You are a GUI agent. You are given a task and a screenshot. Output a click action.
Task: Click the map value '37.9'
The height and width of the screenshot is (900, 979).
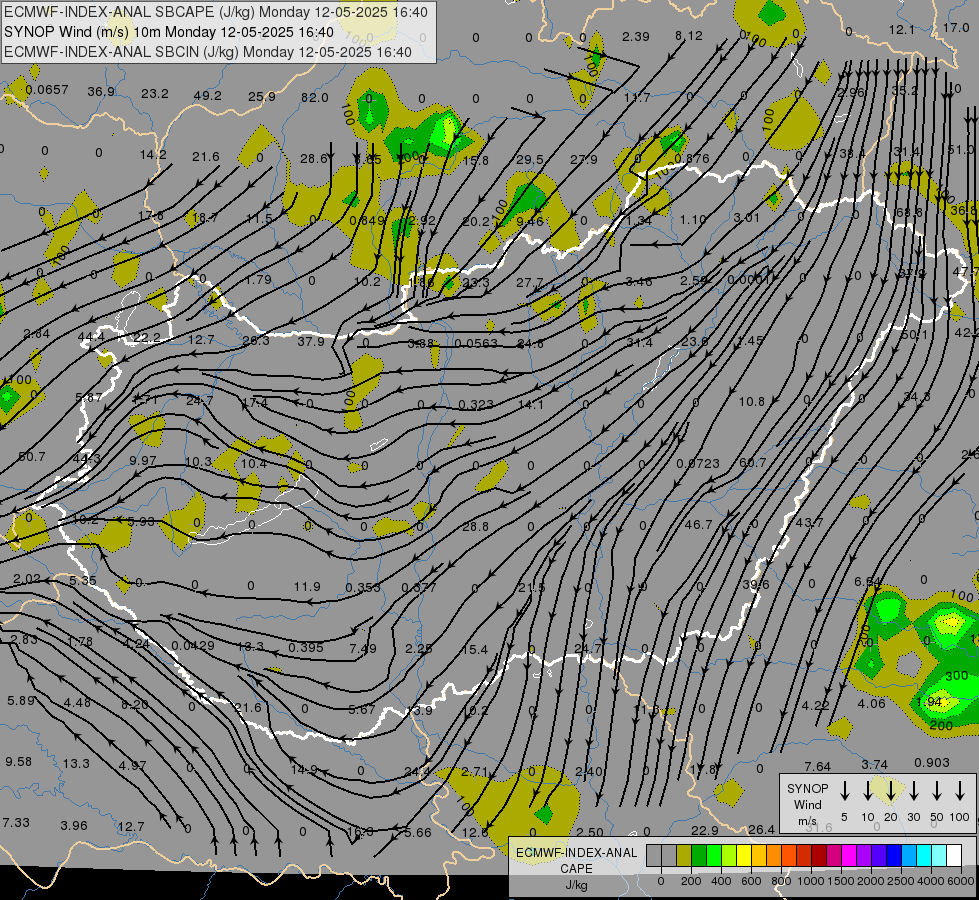click(311, 341)
